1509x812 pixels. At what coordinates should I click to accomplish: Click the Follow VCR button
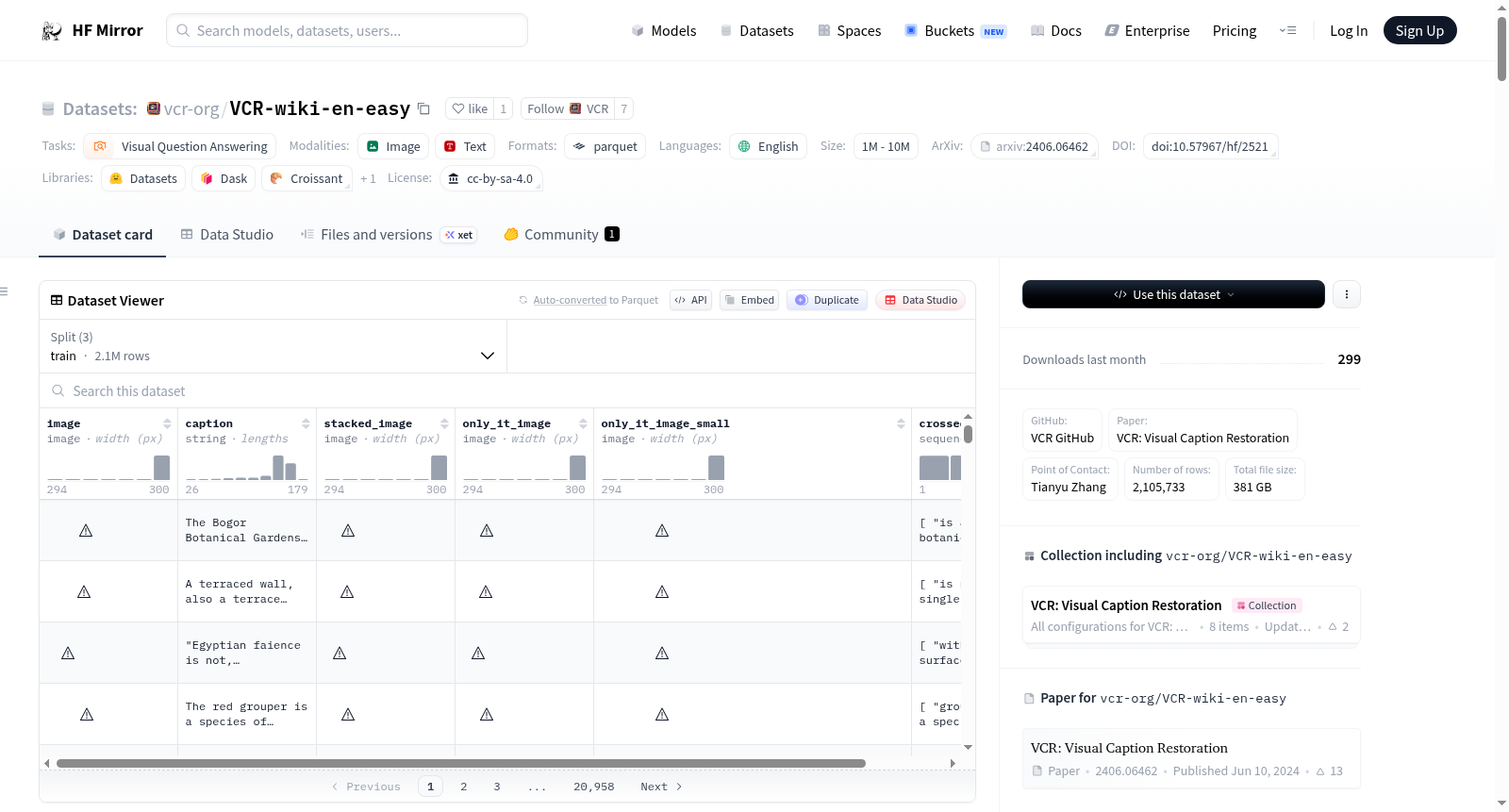pos(568,108)
